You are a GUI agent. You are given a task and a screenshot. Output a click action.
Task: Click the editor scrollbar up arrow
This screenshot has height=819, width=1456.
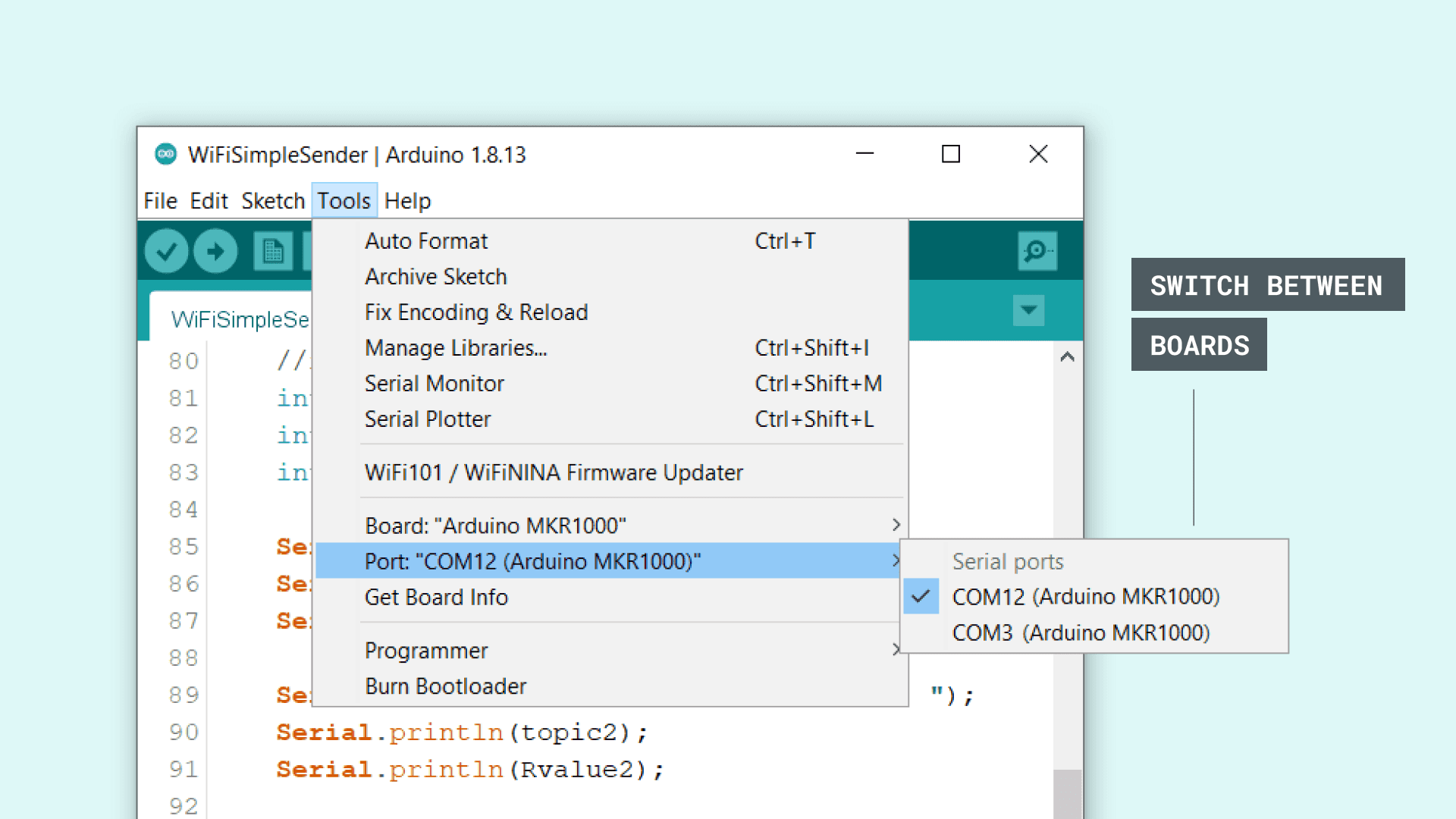tap(1067, 356)
